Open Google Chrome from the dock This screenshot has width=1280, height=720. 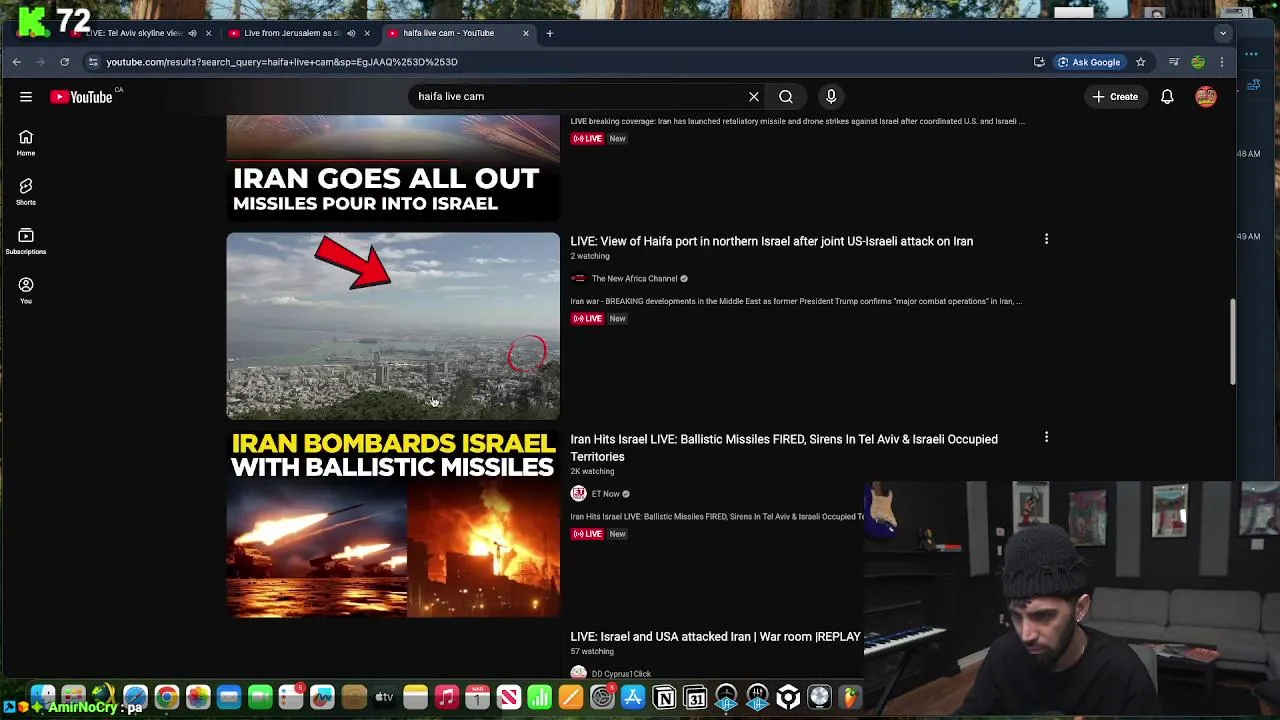click(x=167, y=697)
